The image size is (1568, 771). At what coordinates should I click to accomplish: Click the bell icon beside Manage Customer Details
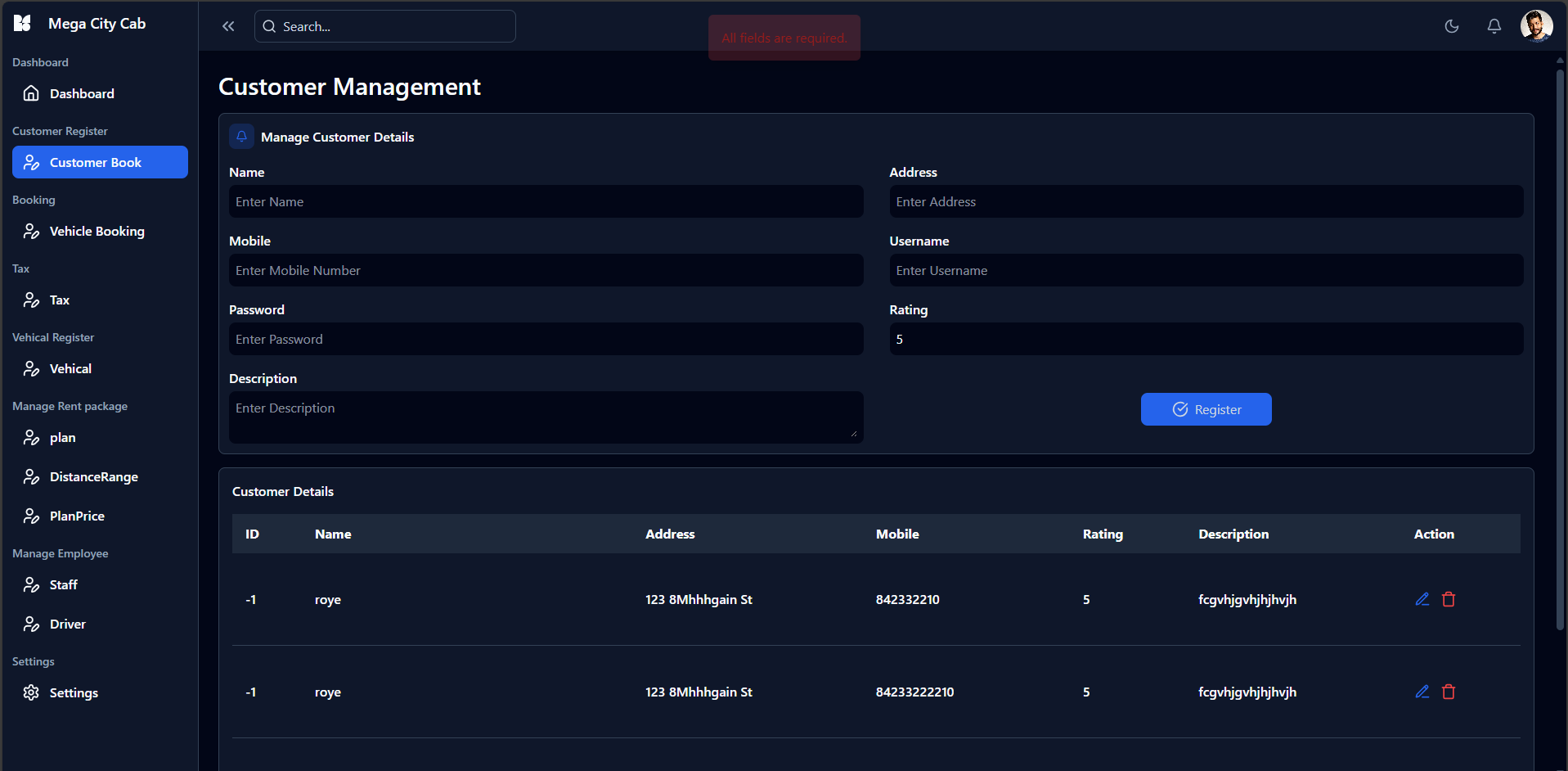click(241, 137)
